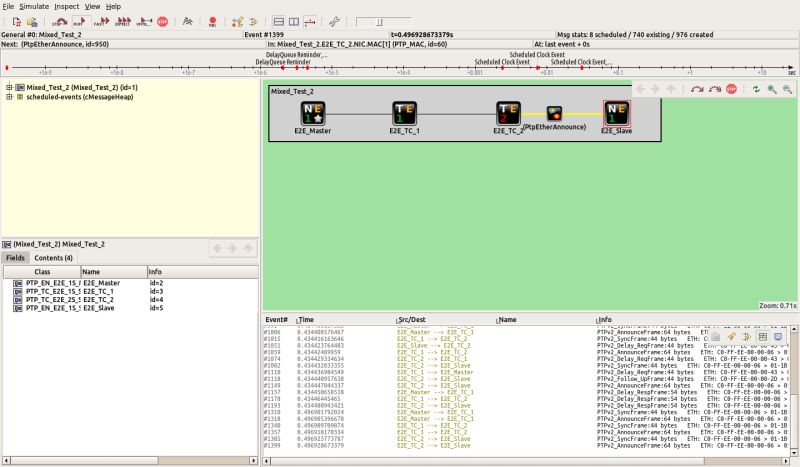Select Mixed_Test_2 (id=1) tree item

[82, 87]
